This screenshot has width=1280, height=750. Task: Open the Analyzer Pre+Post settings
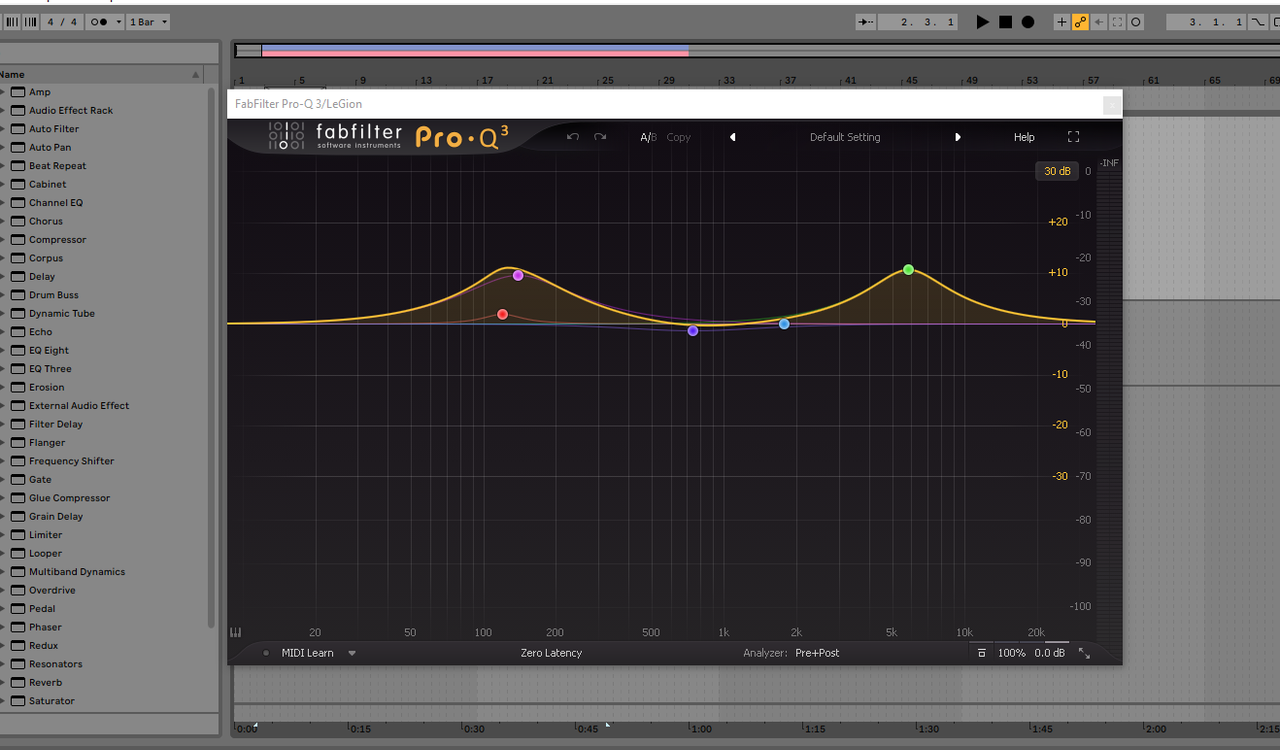pos(817,653)
